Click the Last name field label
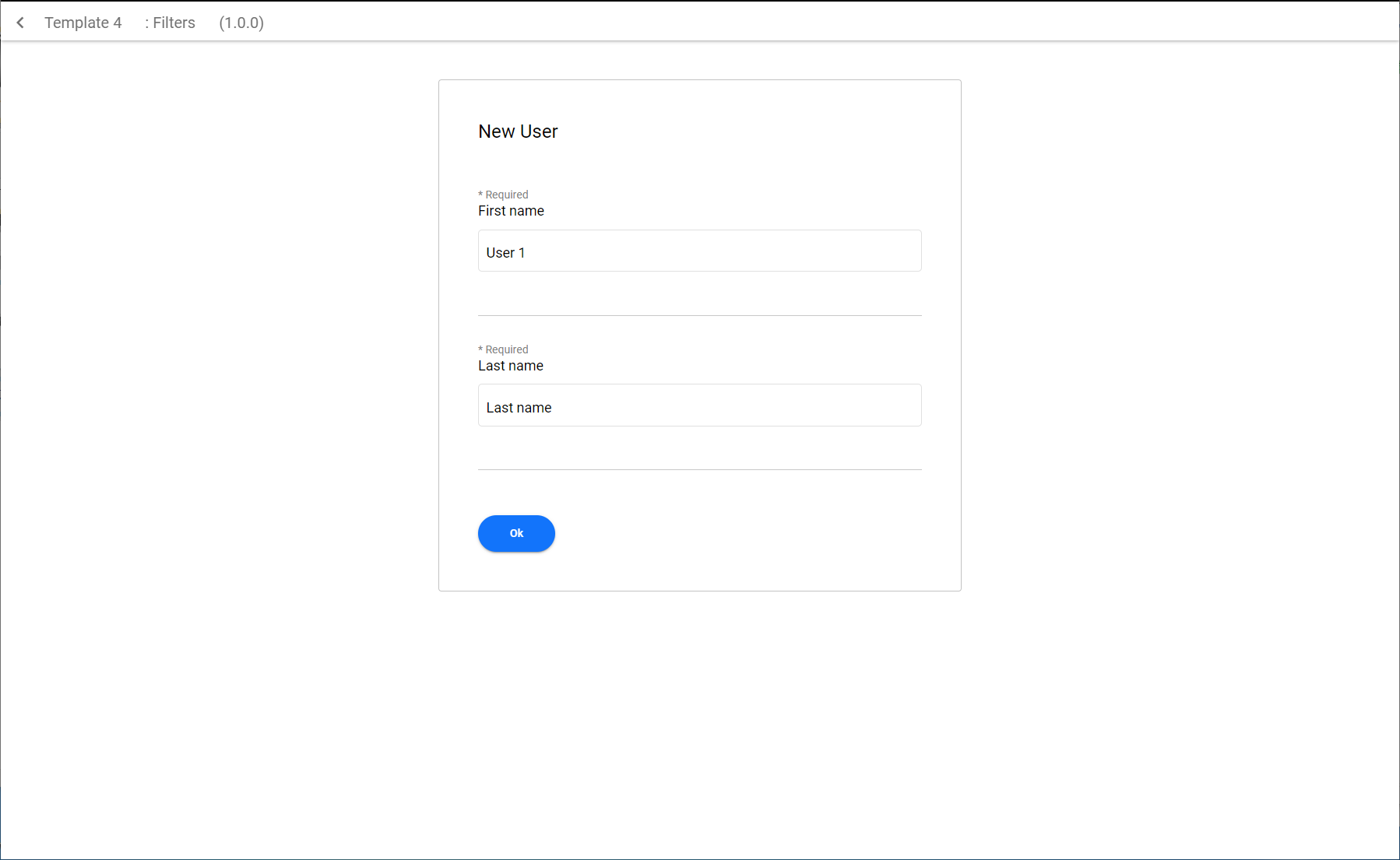This screenshot has height=860, width=1400. (x=511, y=366)
